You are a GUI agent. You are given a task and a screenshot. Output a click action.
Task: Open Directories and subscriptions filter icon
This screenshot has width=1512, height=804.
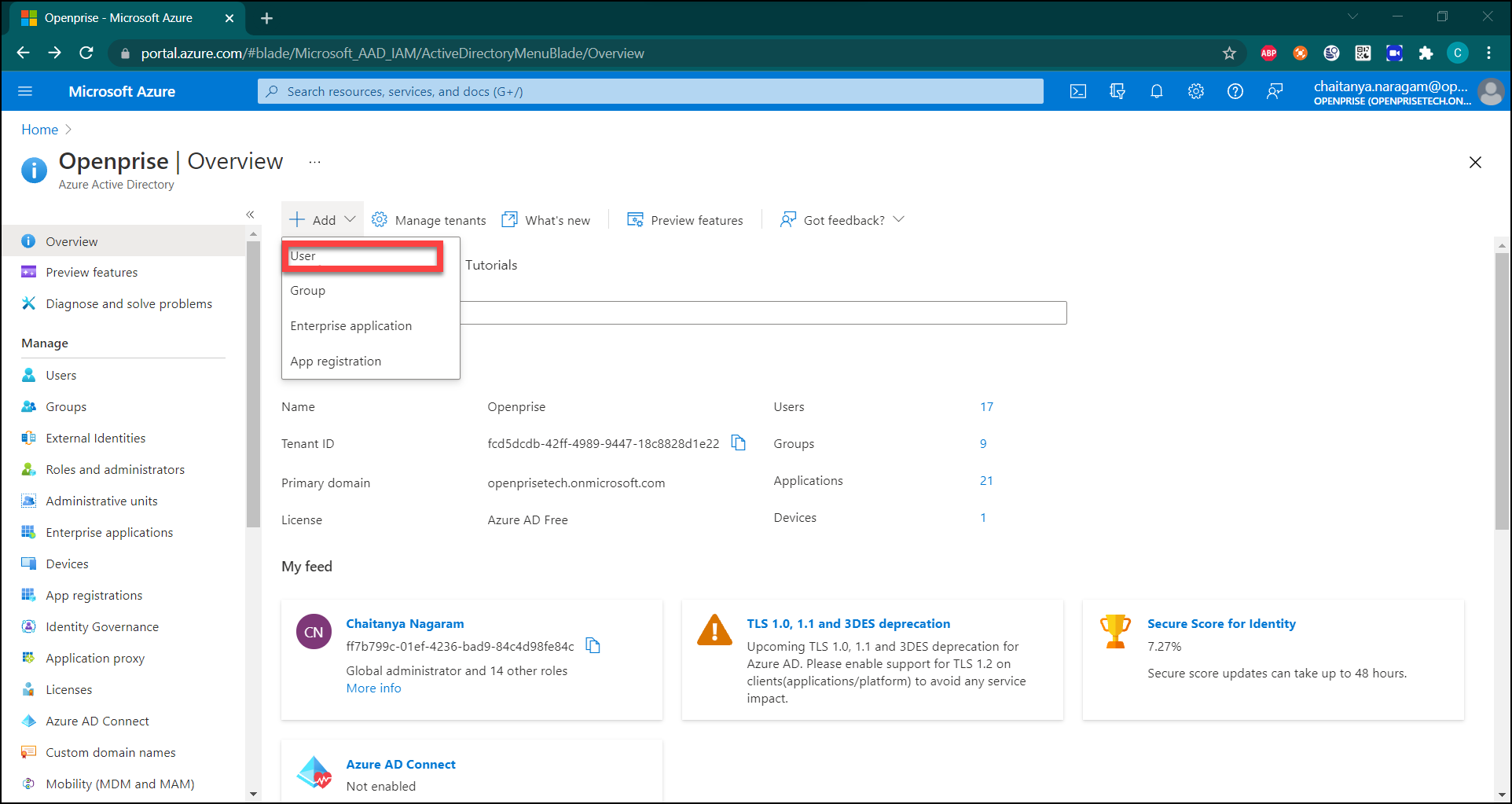click(x=1117, y=91)
